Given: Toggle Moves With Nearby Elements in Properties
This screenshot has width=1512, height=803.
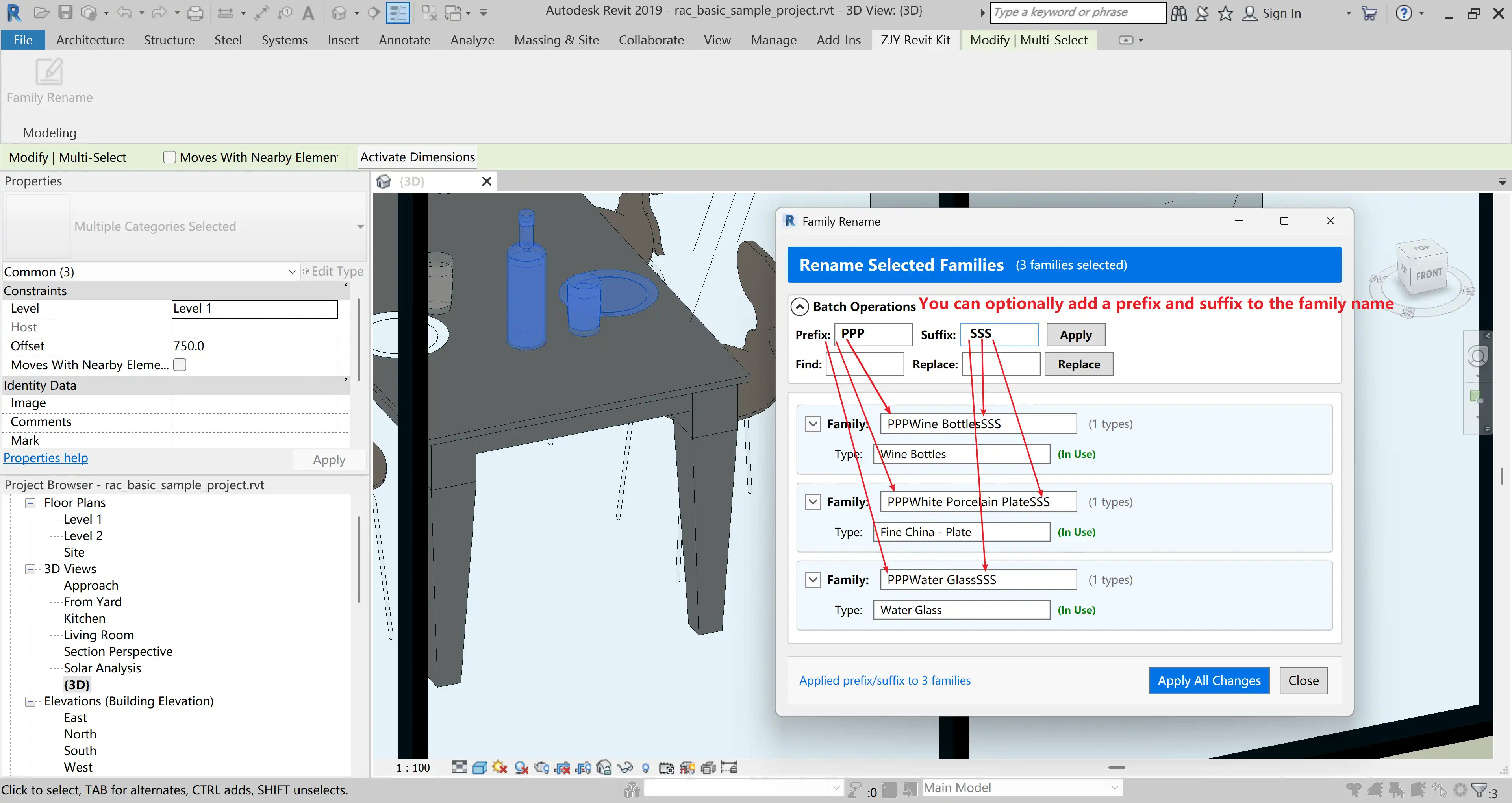Looking at the screenshot, I should pos(180,365).
